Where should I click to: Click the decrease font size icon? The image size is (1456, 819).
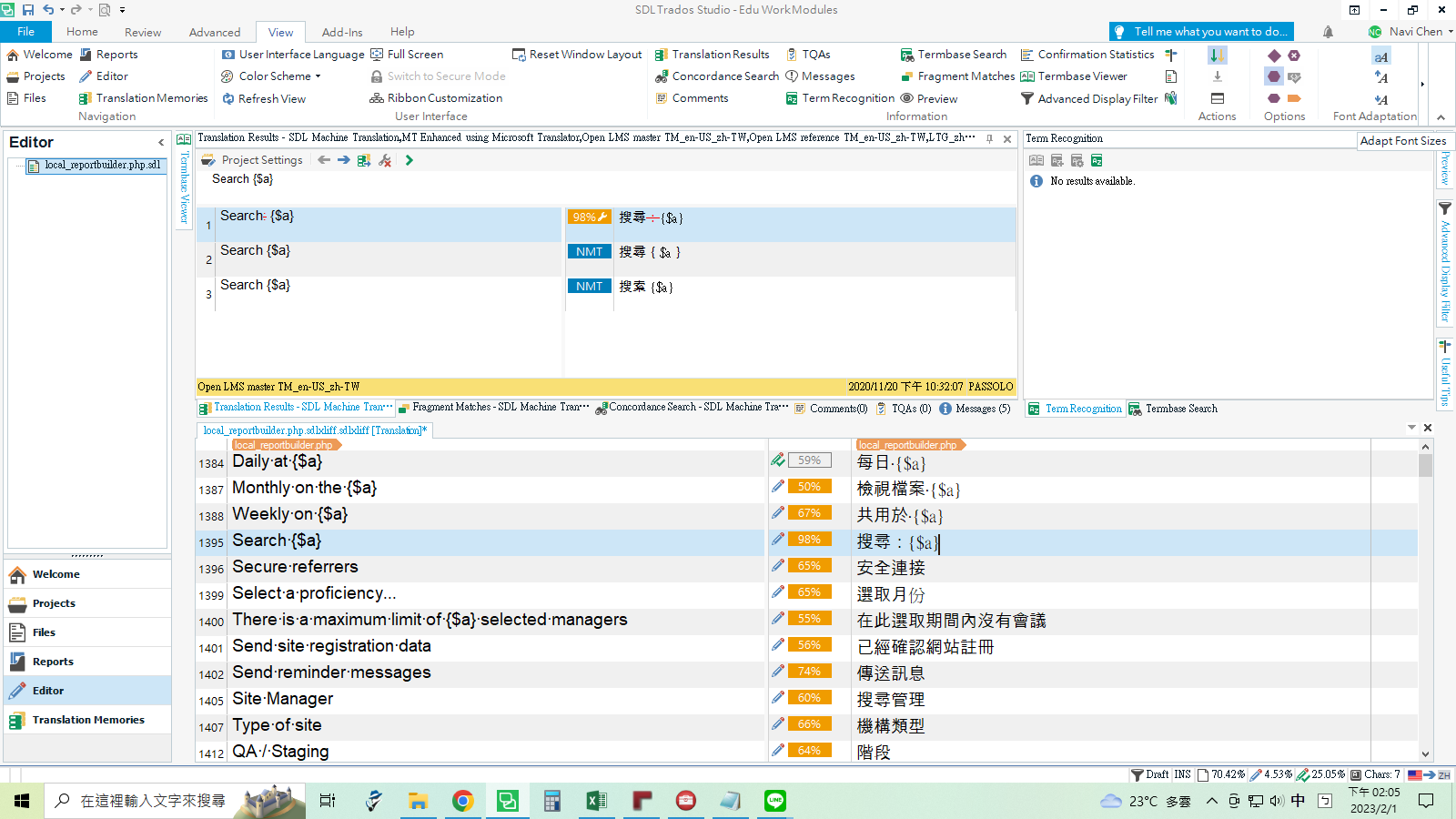(1381, 99)
